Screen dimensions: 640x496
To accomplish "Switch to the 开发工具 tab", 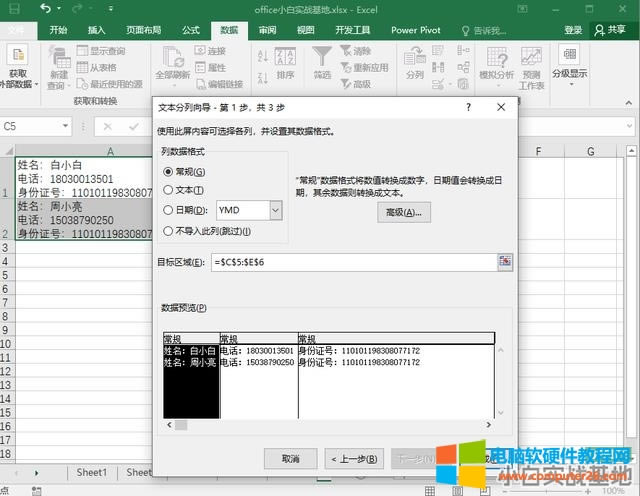I will click(353, 30).
